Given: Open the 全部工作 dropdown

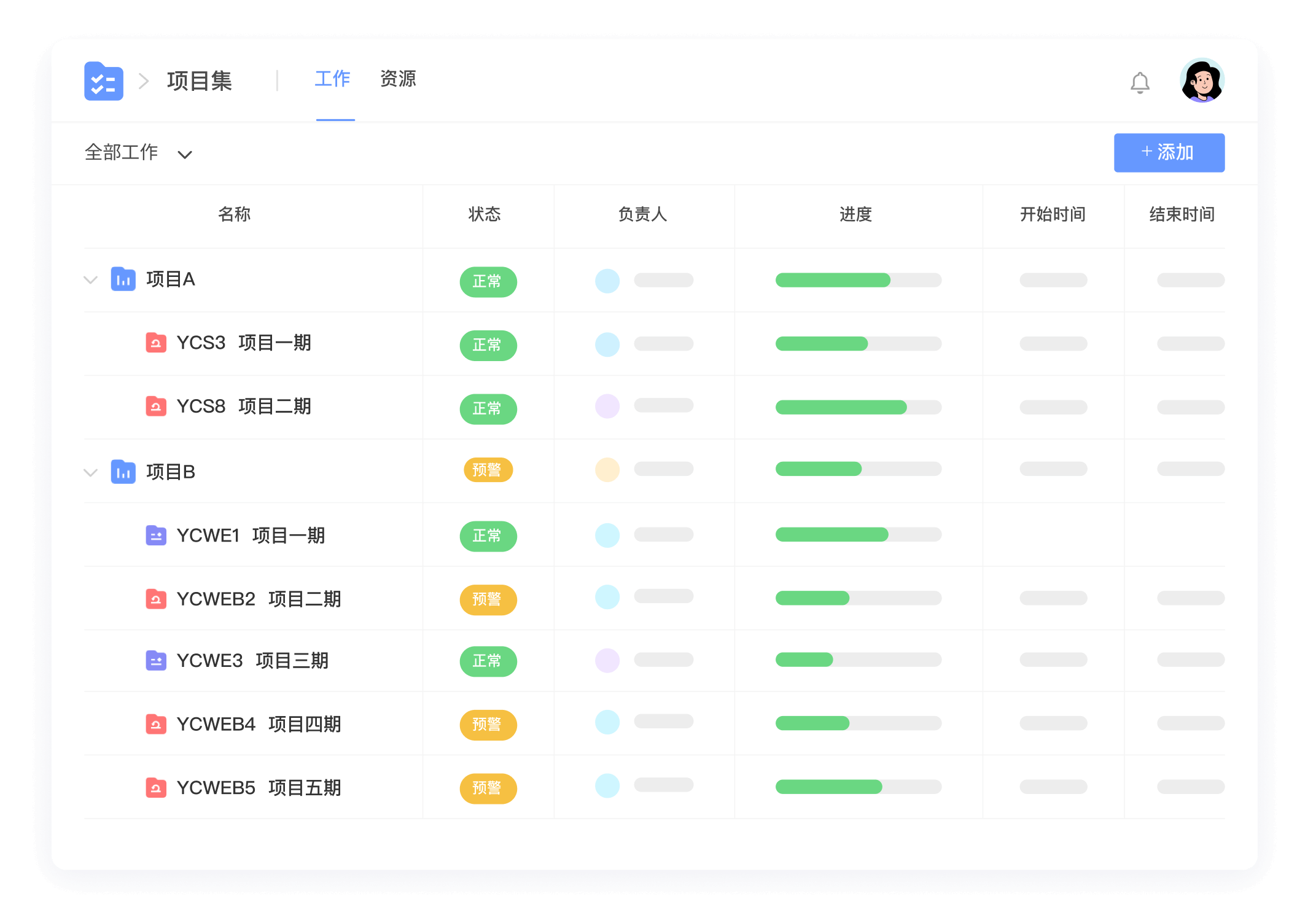Looking at the screenshot, I should (x=139, y=153).
